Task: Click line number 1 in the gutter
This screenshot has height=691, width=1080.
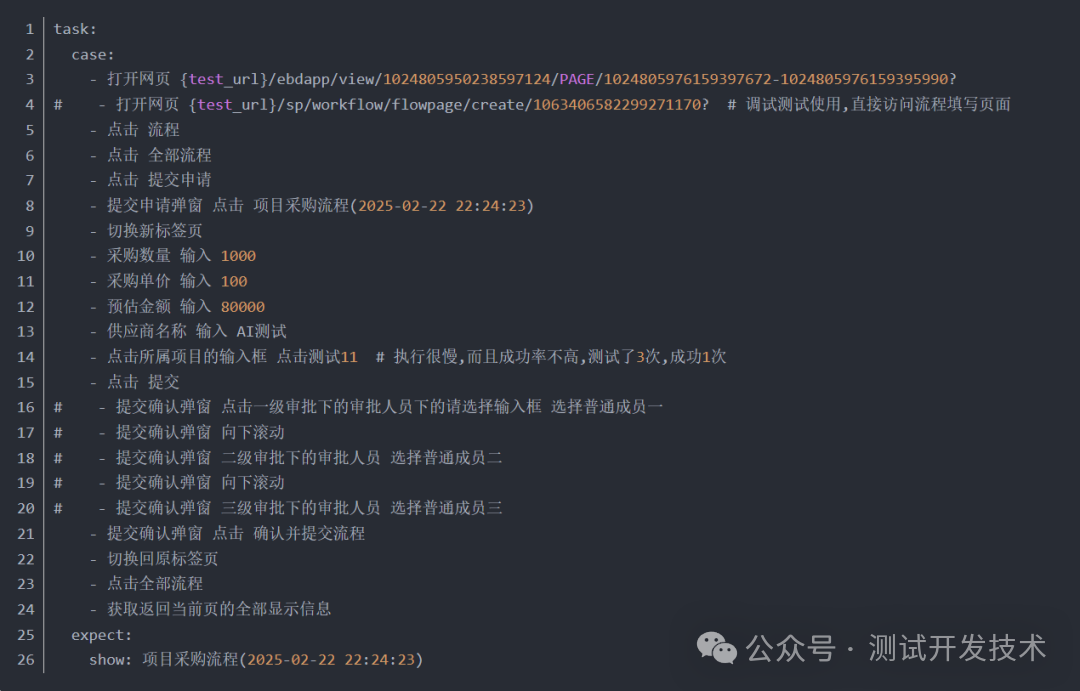Action: 30,29
